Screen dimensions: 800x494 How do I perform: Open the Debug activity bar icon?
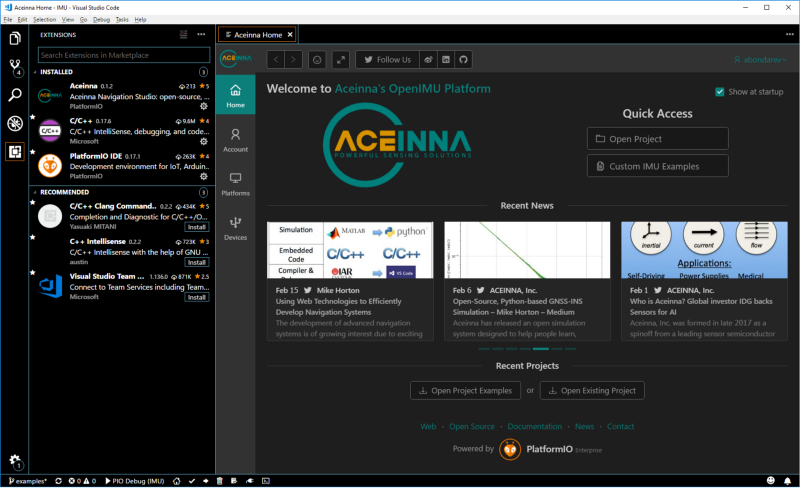15,123
